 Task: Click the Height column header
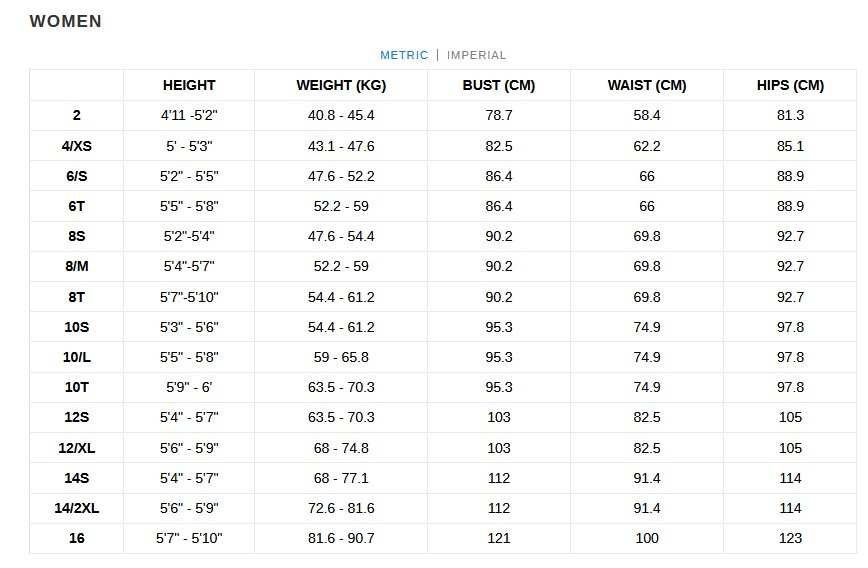(x=189, y=85)
